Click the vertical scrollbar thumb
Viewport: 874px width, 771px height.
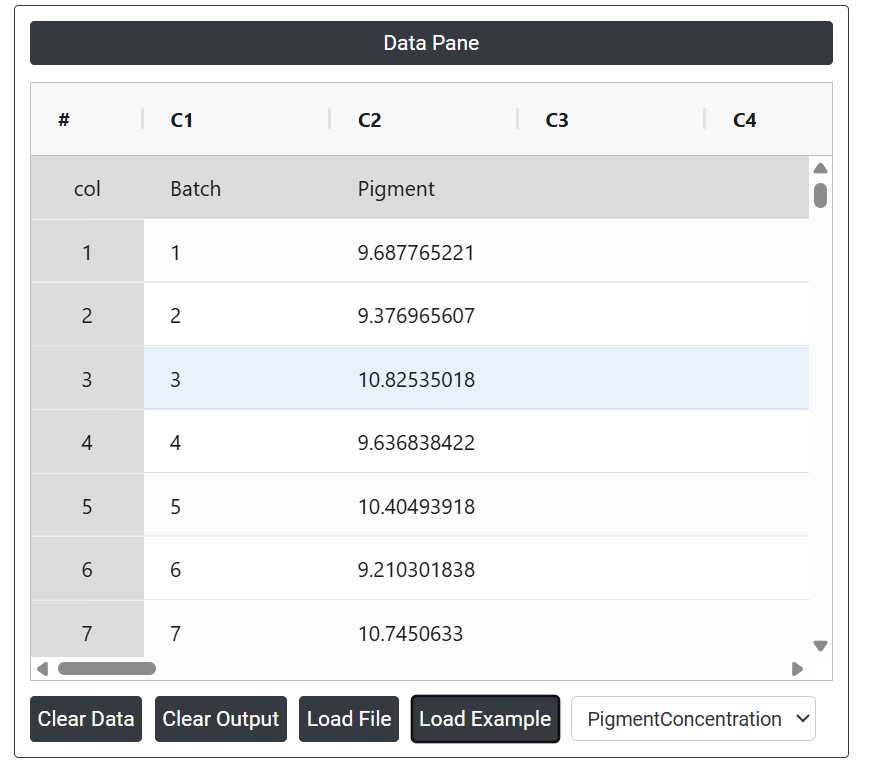(820, 195)
